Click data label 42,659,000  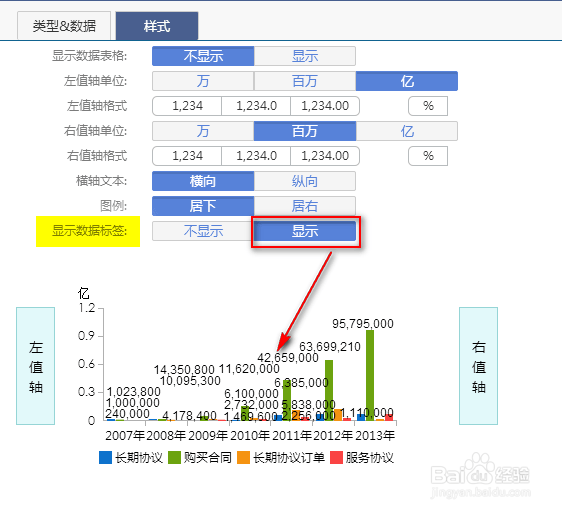[288, 357]
